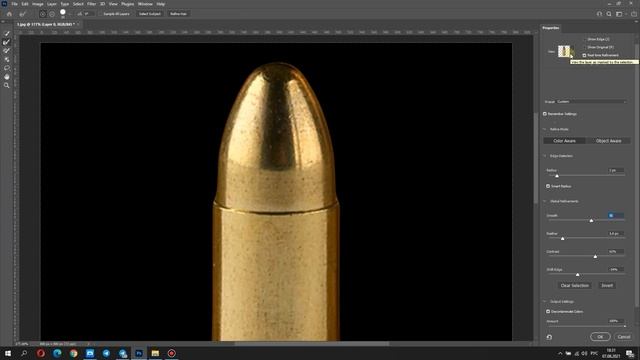
Task: Toggle Sample All Layers option
Action: pyautogui.click(x=116, y=14)
